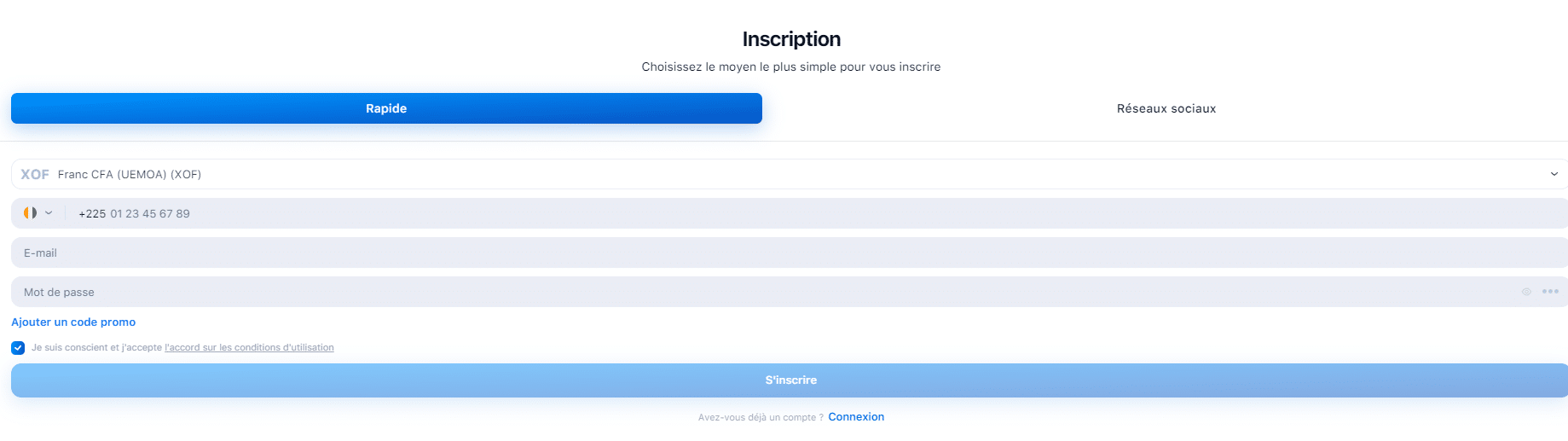Image resolution: width=1568 pixels, height=441 pixels.
Task: Open the Connexion link
Action: (x=856, y=417)
